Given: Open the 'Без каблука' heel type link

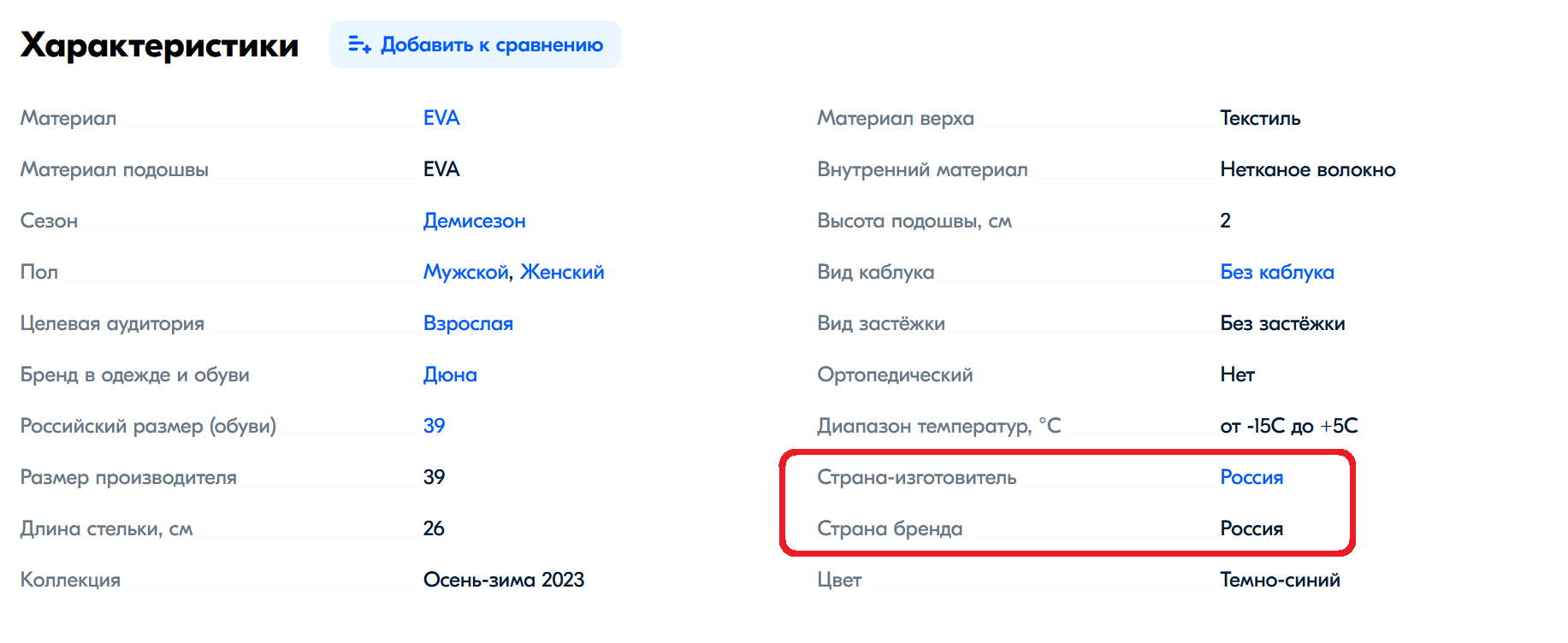Looking at the screenshot, I should pos(1277,272).
